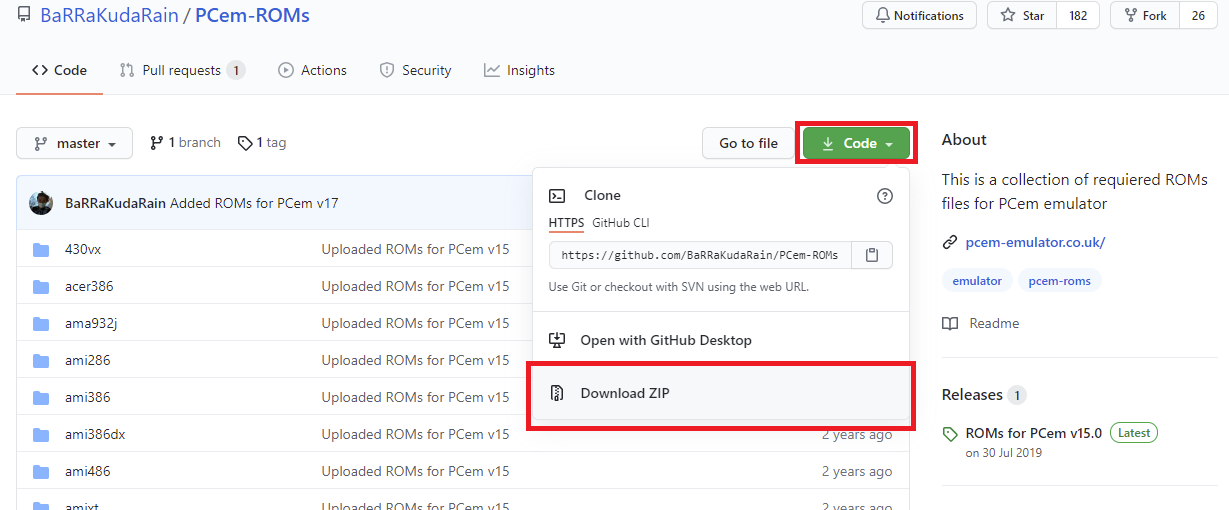Open commit message in the ami286 row
Viewport: 1229px width, 510px height.
point(415,360)
